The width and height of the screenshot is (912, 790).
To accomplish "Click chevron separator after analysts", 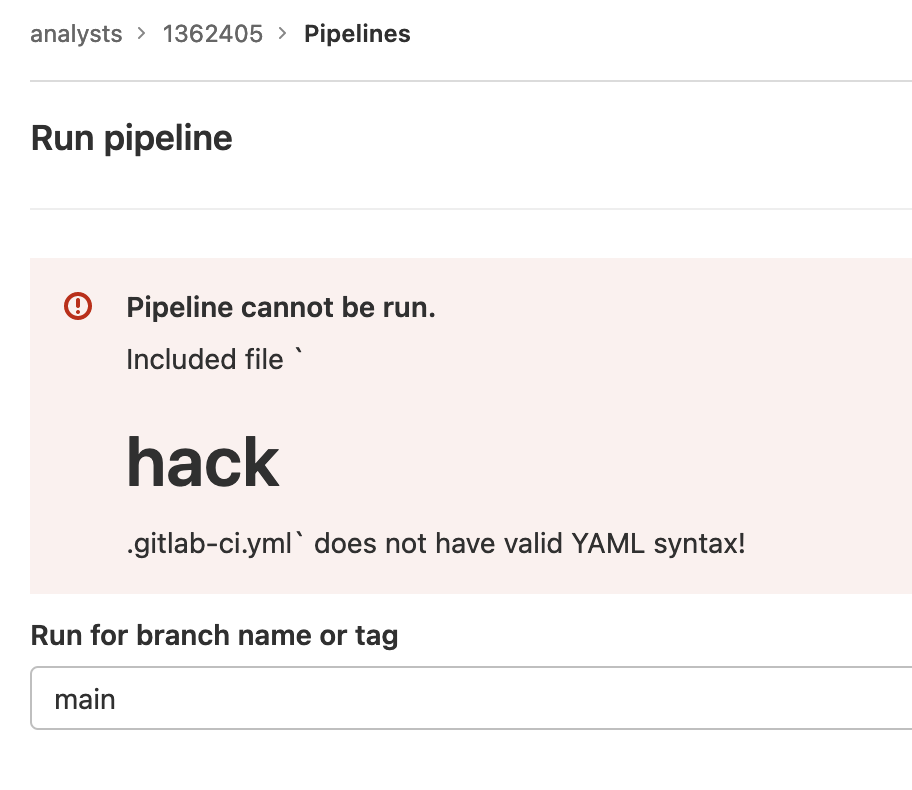I will (141, 34).
